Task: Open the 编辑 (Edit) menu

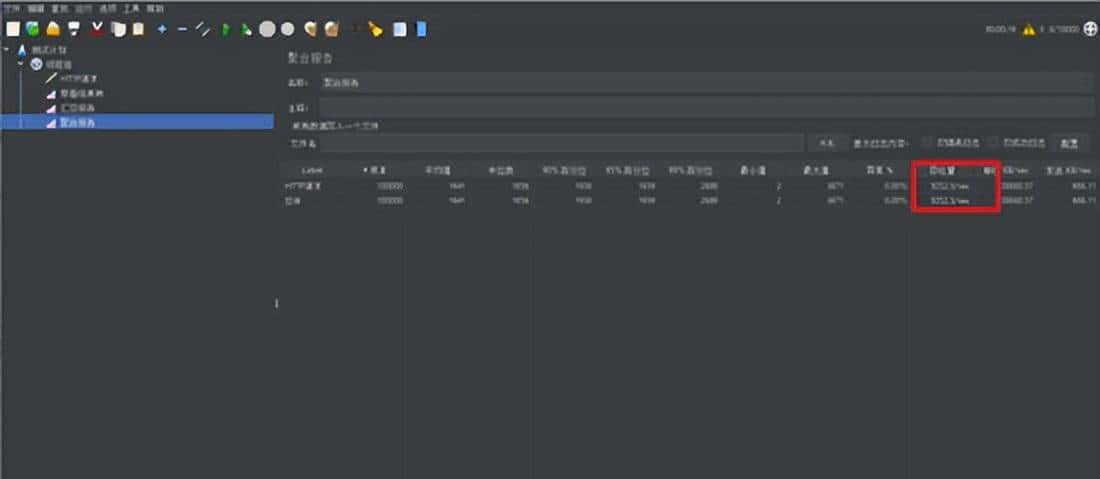Action: coord(36,9)
